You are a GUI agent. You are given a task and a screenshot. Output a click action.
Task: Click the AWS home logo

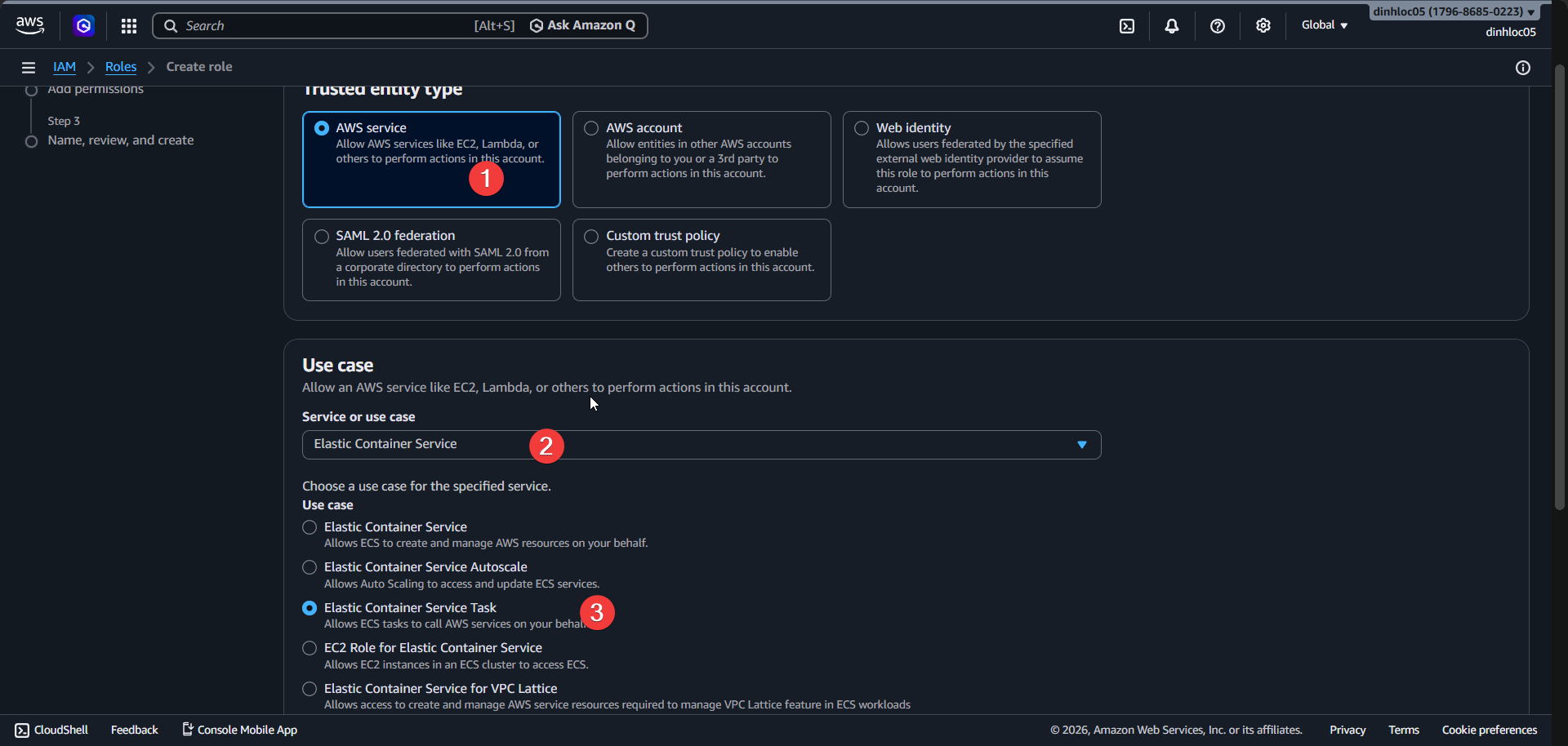pos(29,24)
